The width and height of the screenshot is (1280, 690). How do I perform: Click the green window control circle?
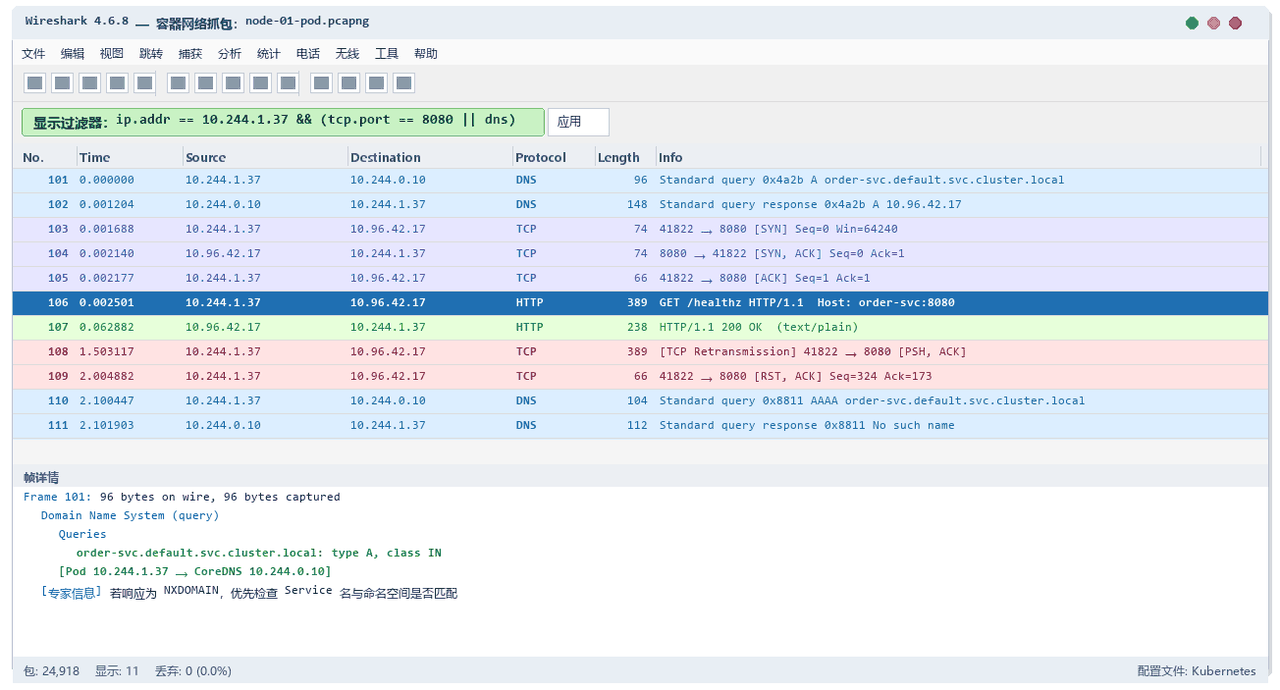pos(1192,23)
